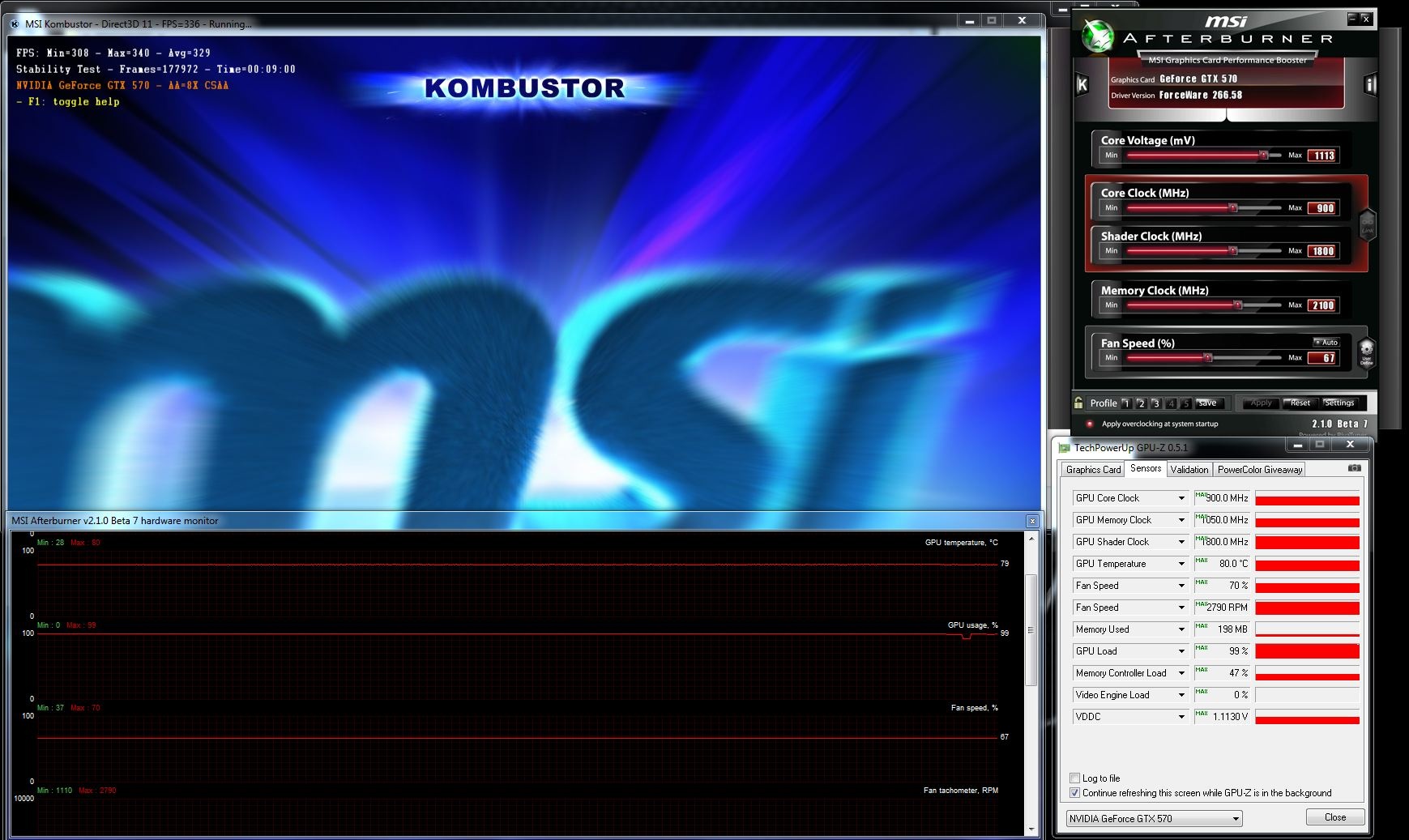Toggle the core and shader clock Link button

1367,223
